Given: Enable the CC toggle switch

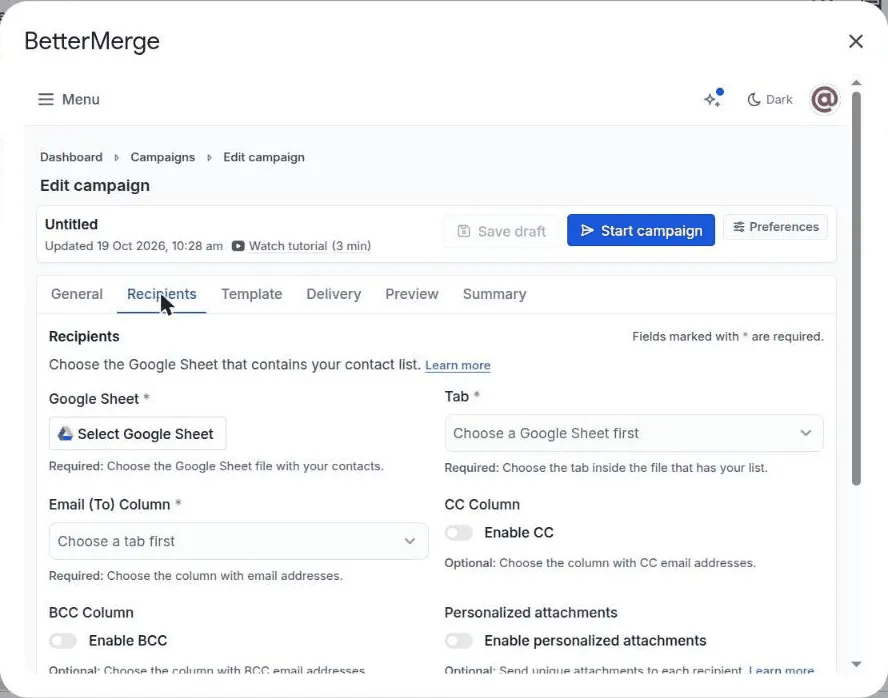Looking at the screenshot, I should 459,533.
